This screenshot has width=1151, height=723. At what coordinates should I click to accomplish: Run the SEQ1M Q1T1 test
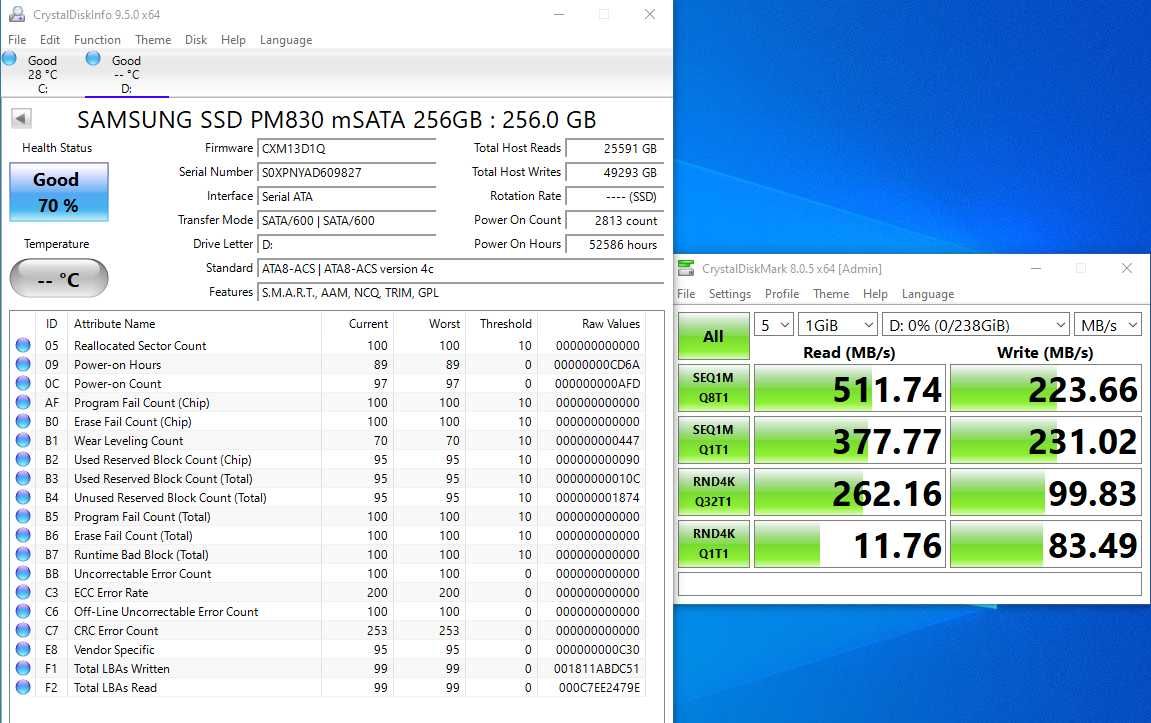pos(714,440)
